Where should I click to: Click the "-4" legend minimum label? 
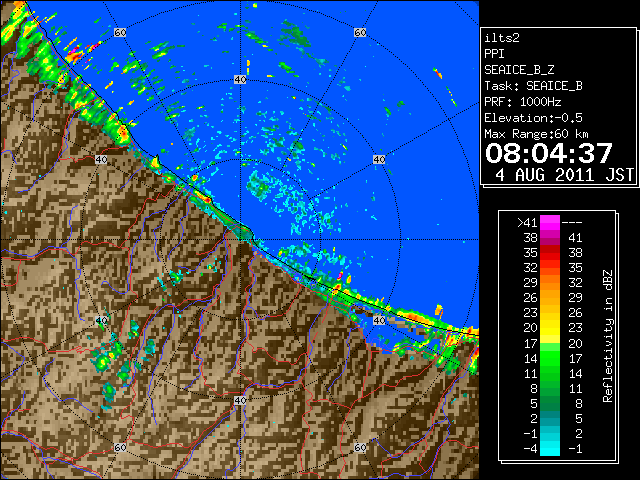[x=530, y=449]
